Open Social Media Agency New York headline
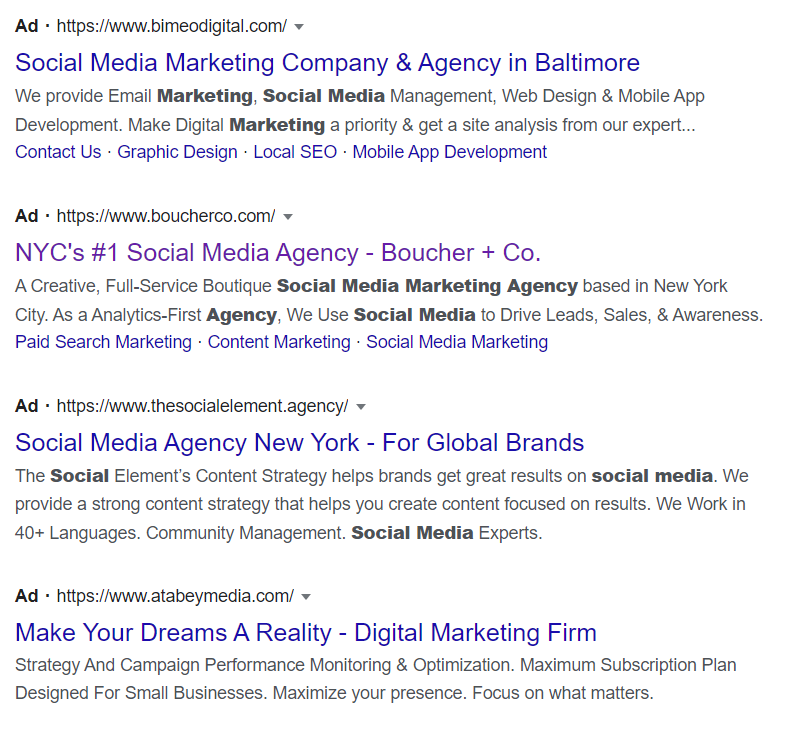This screenshot has height=734, width=809. coord(299,443)
